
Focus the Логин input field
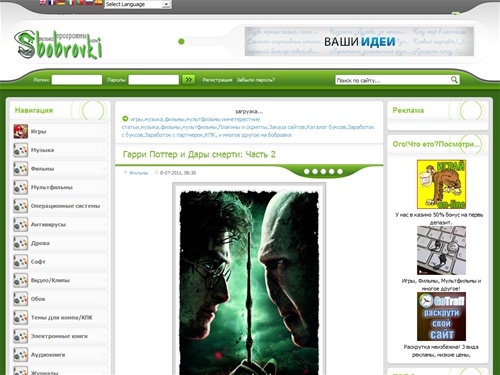[77, 80]
